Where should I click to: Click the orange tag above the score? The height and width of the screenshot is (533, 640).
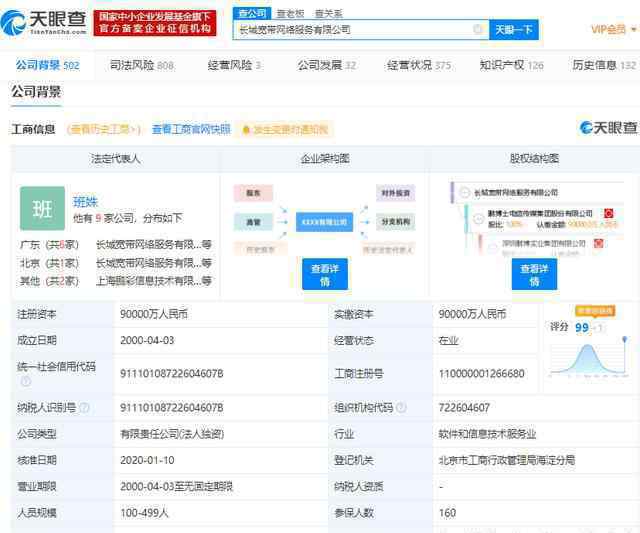pos(595,311)
